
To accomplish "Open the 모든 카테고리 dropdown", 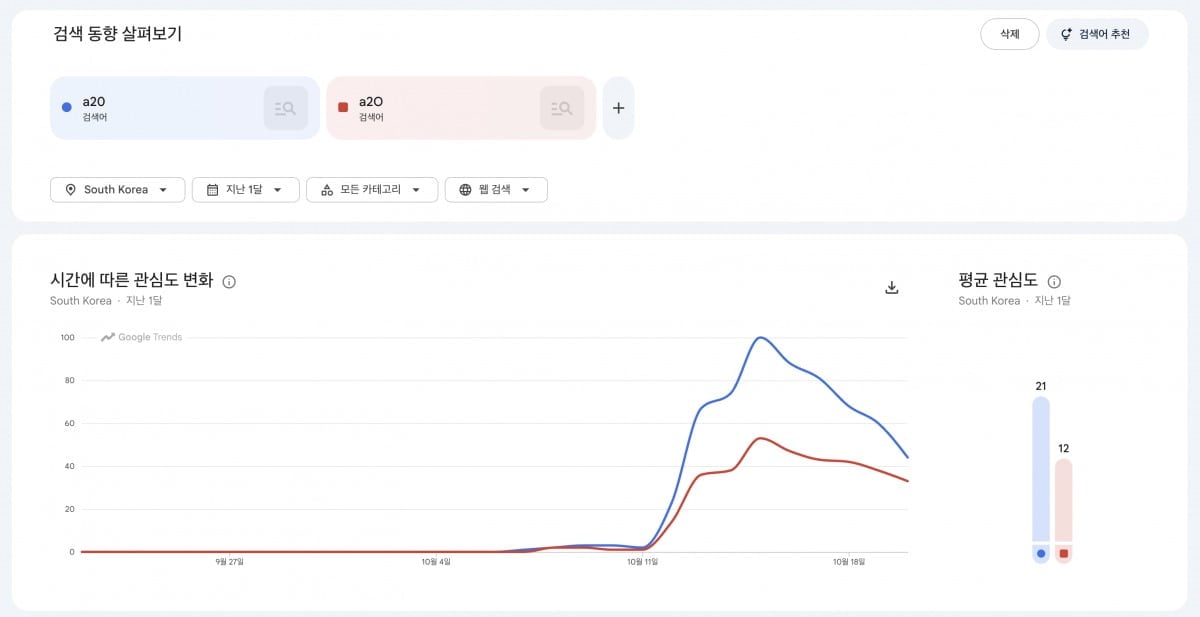I will click(x=372, y=190).
